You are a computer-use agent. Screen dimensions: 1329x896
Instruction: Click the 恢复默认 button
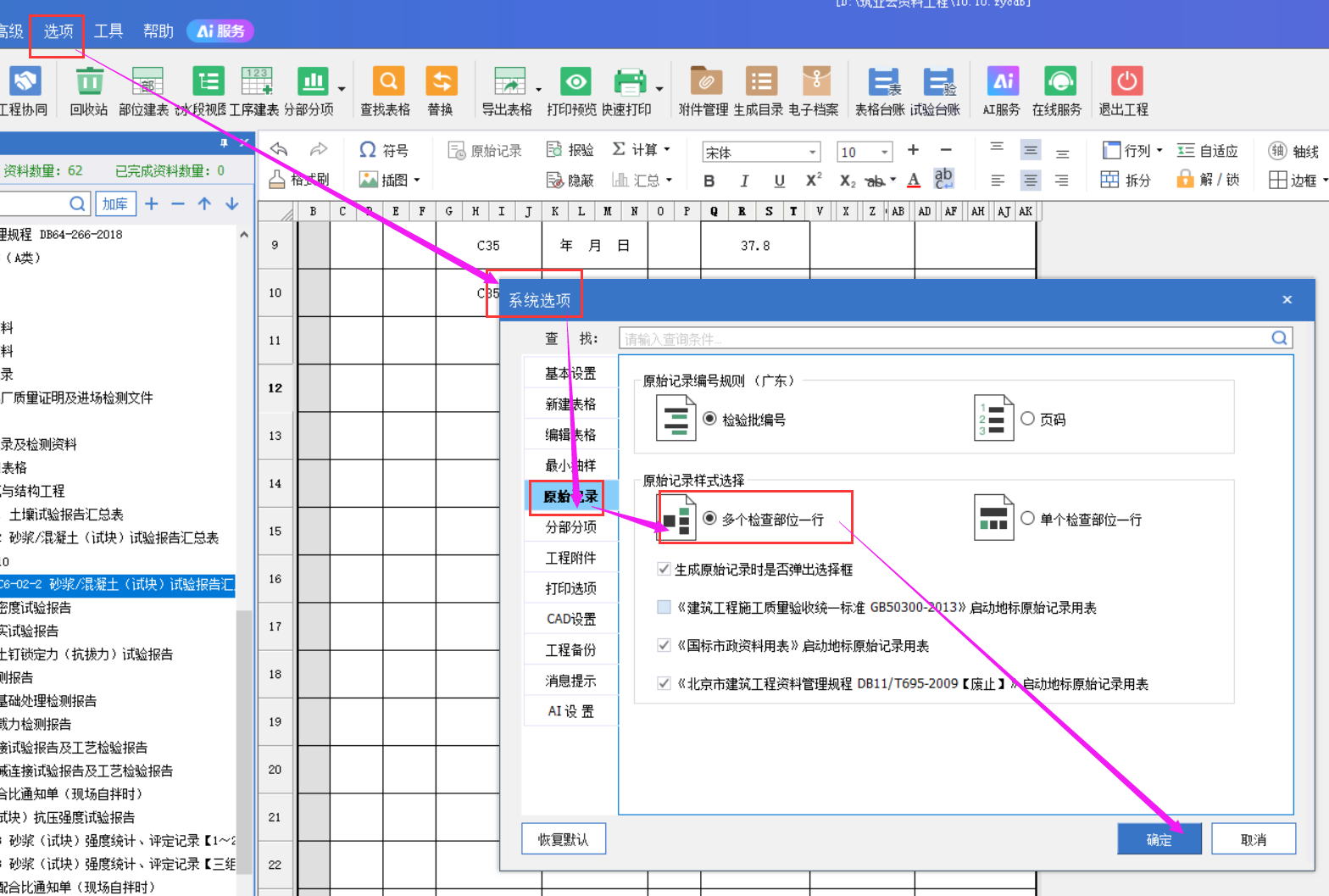pos(564,839)
